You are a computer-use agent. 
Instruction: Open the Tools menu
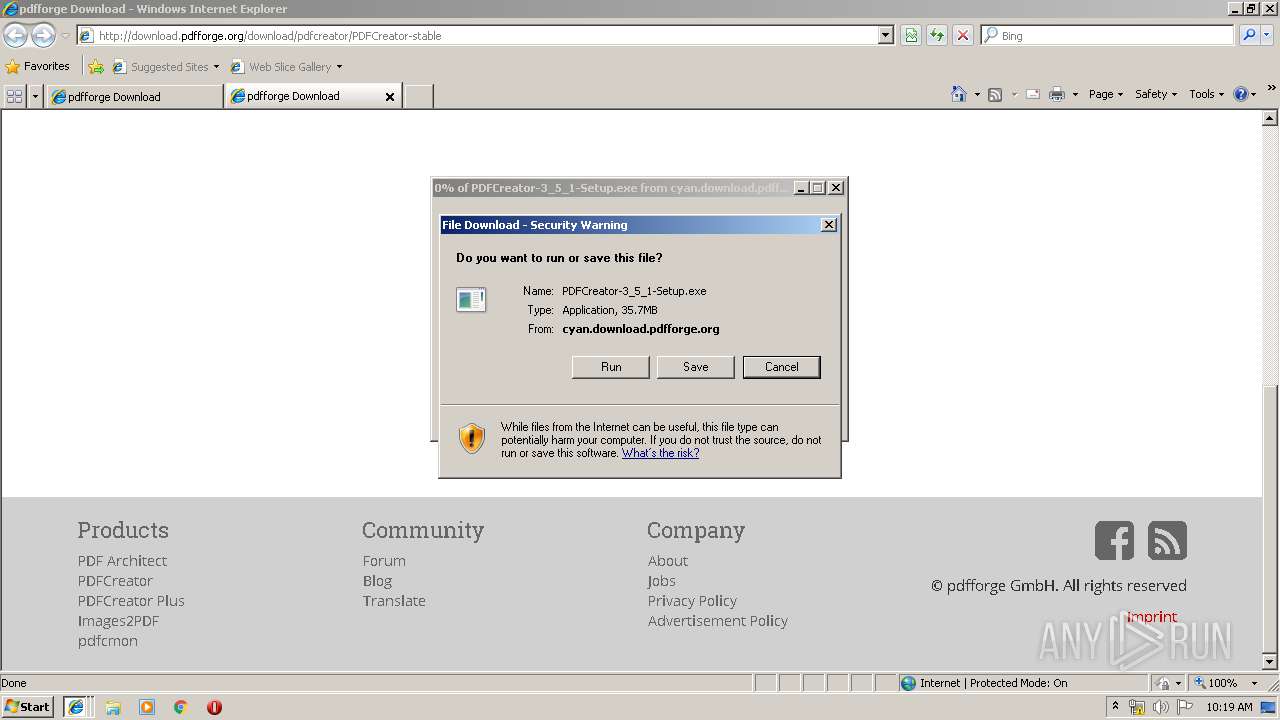[1206, 94]
